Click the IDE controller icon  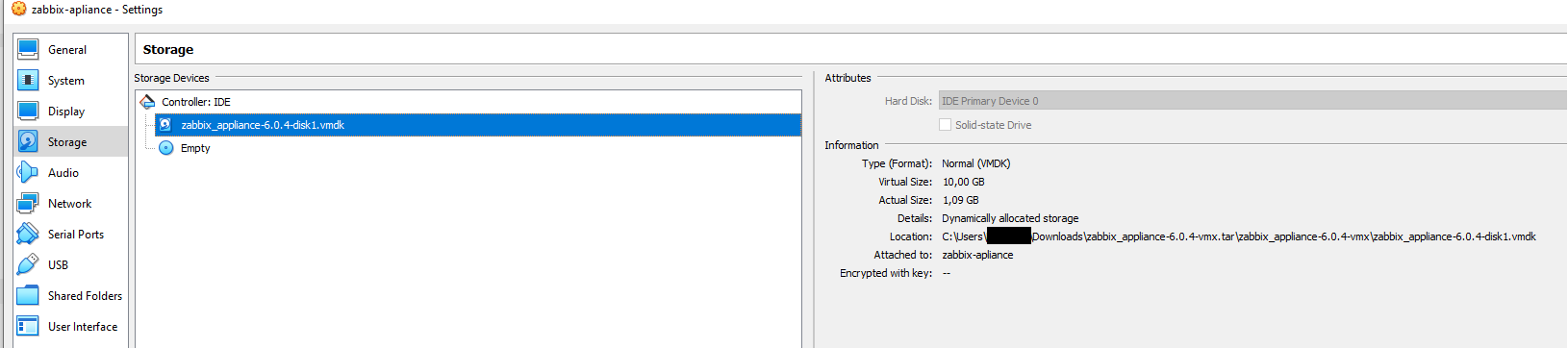tap(147, 101)
